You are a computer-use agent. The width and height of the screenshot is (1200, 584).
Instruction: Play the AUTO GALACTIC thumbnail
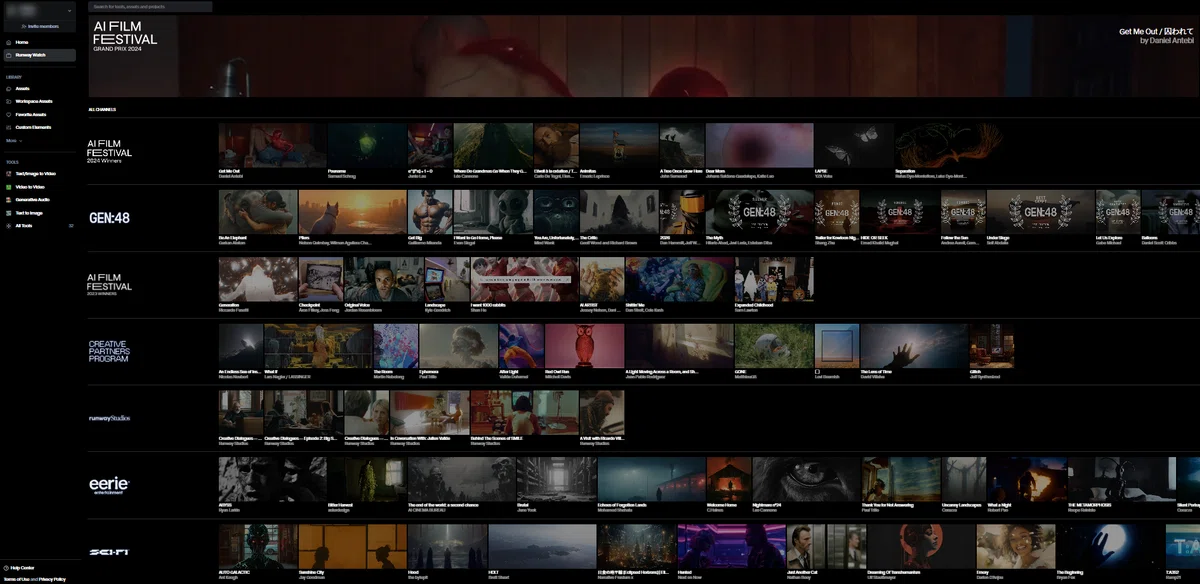pyautogui.click(x=257, y=547)
